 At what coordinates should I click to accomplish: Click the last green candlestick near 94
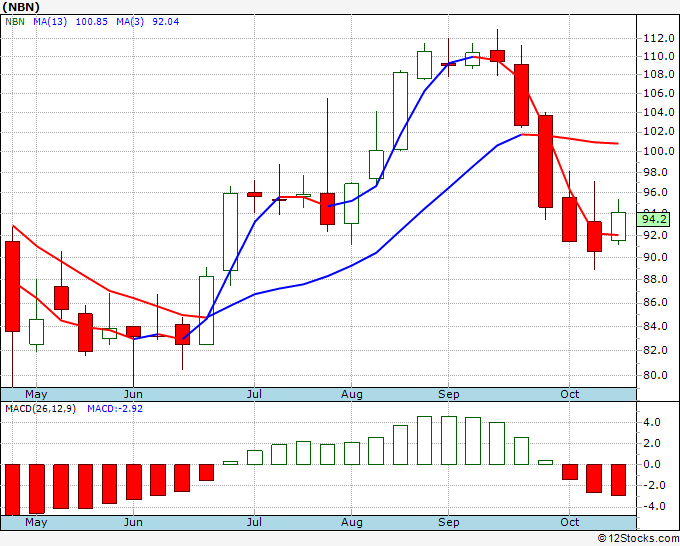click(x=618, y=226)
